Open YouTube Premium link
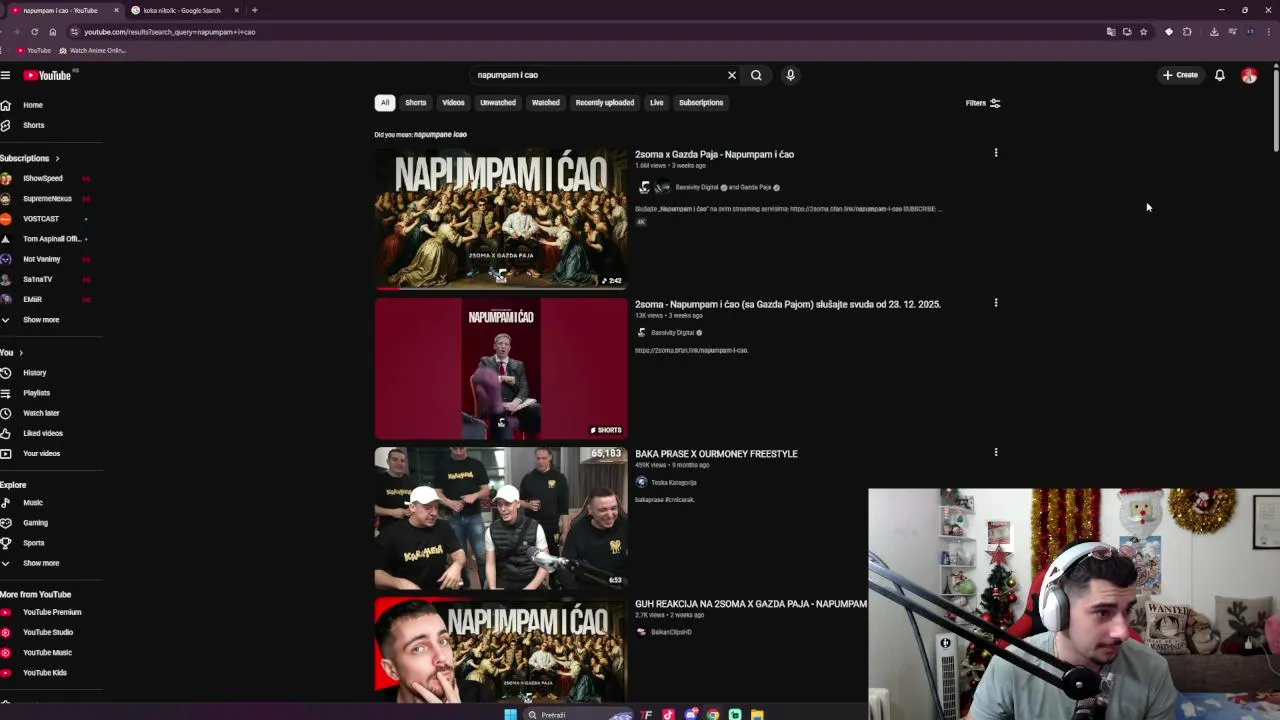Image resolution: width=1280 pixels, height=720 pixels. tap(52, 612)
